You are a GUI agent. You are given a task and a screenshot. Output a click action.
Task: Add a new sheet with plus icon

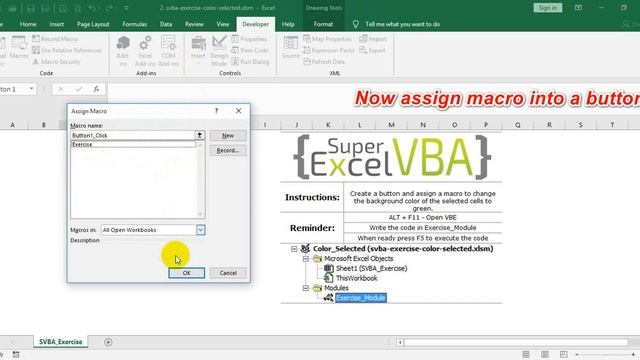(x=108, y=342)
